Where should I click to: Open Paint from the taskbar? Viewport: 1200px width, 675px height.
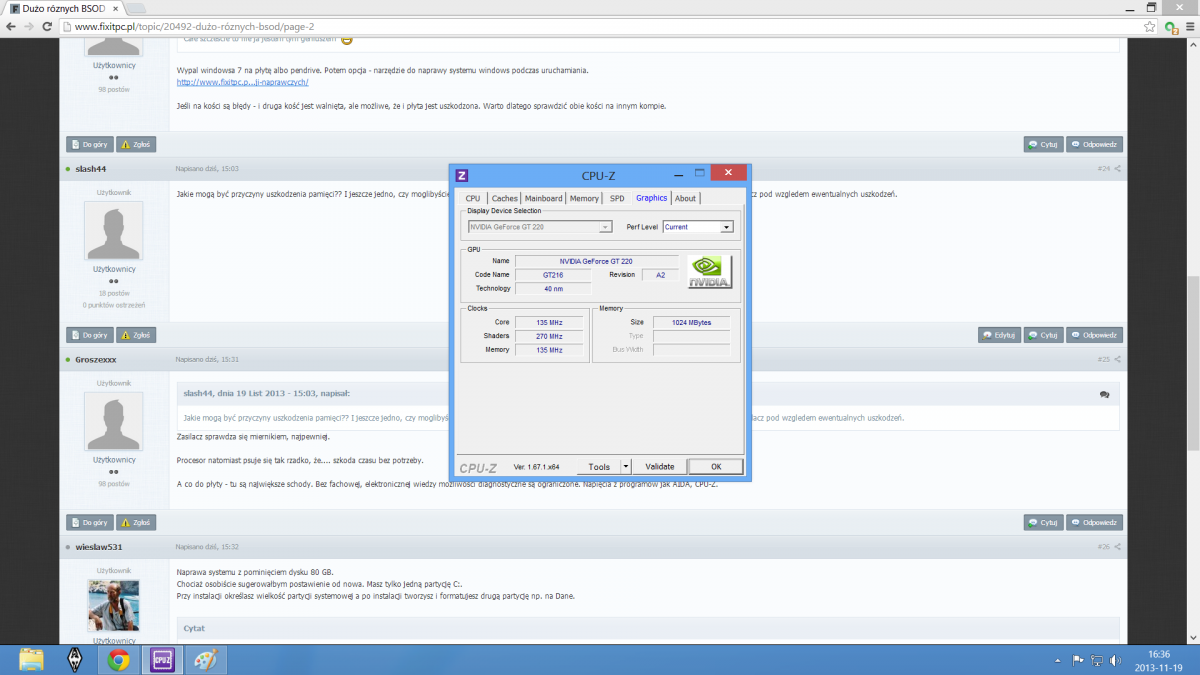tap(207, 660)
